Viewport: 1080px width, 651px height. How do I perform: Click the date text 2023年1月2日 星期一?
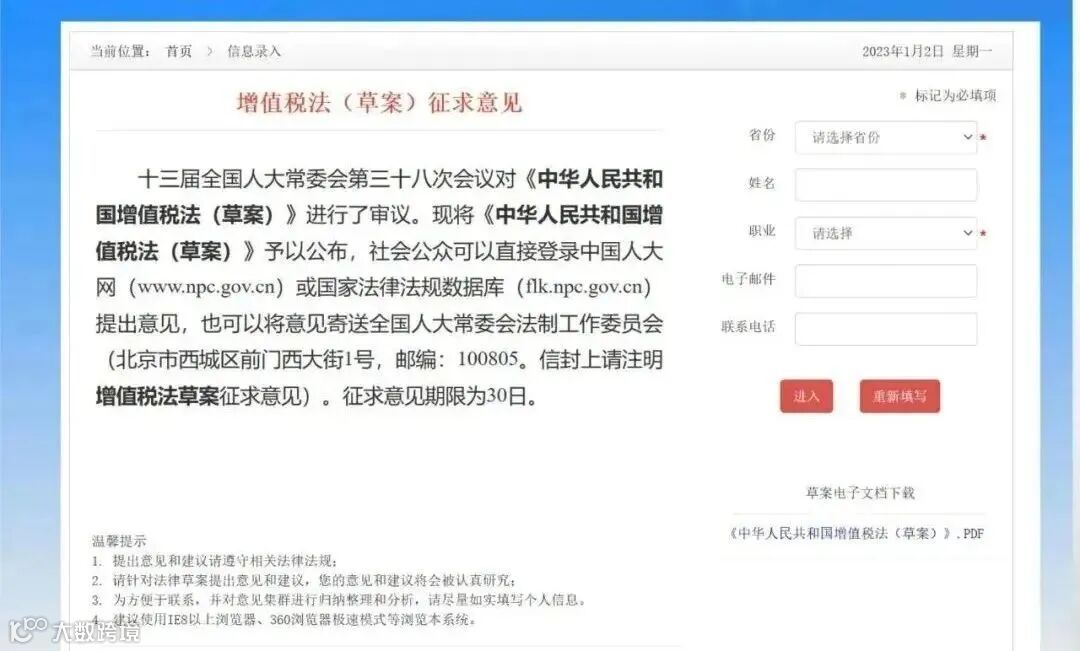tap(927, 51)
